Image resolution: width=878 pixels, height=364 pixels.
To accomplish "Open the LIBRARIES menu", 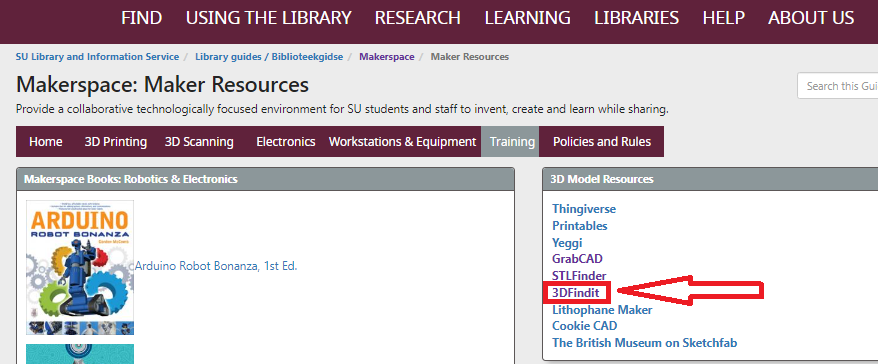I will 637,18.
